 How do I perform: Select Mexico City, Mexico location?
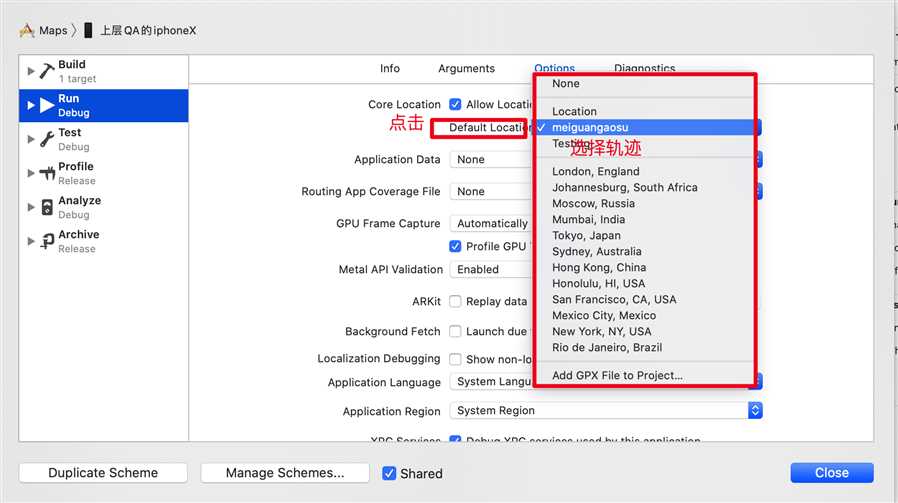pos(645,316)
